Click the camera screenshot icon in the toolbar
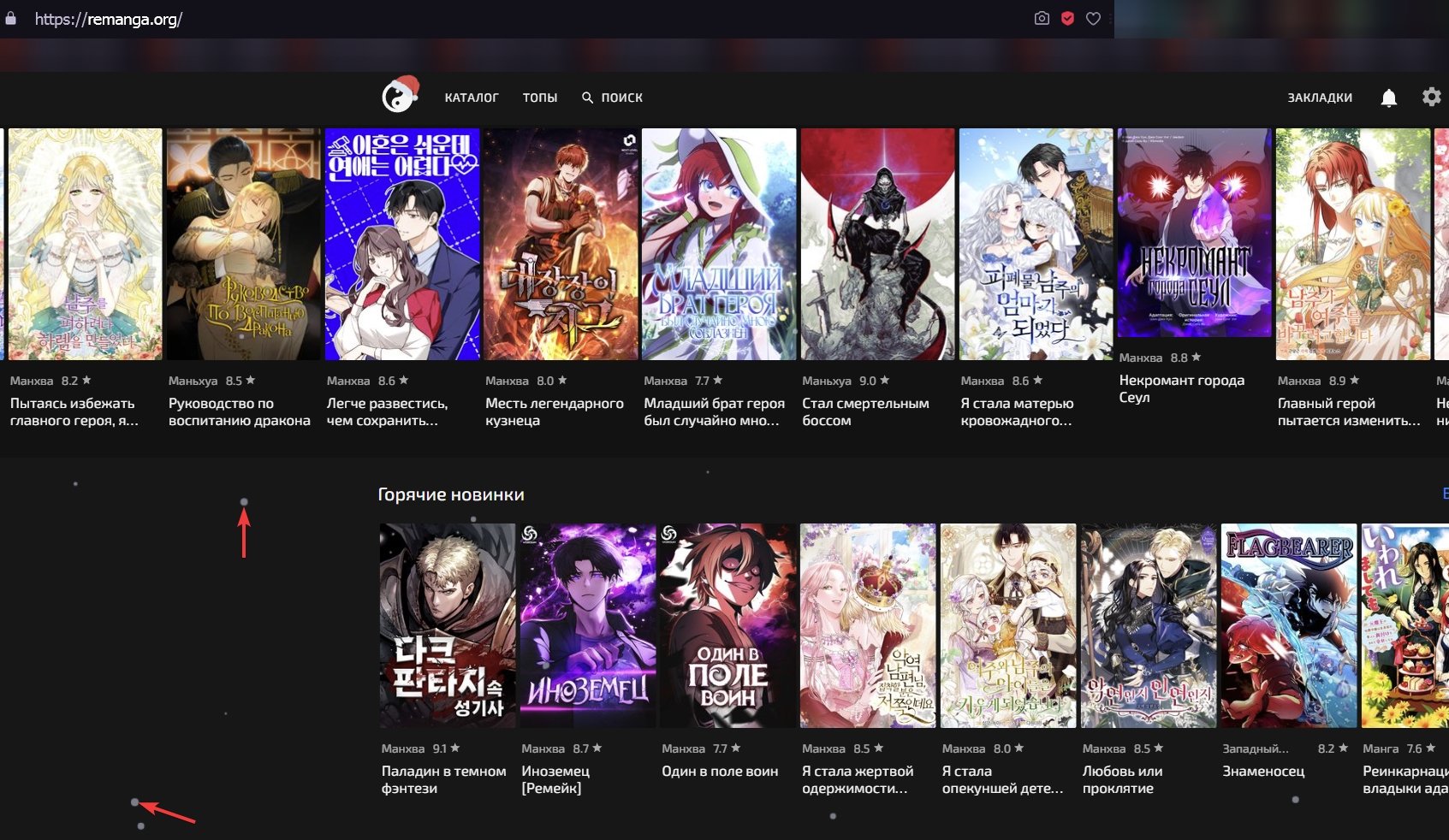Viewport: 1449px width, 840px height. 1042,17
